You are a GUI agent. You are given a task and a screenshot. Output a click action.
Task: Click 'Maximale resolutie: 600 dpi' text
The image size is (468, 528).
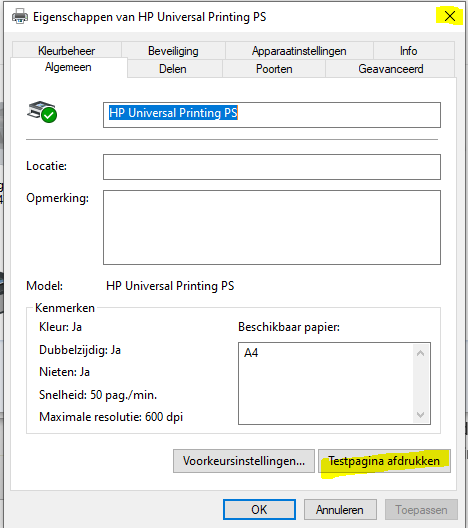pos(111,417)
